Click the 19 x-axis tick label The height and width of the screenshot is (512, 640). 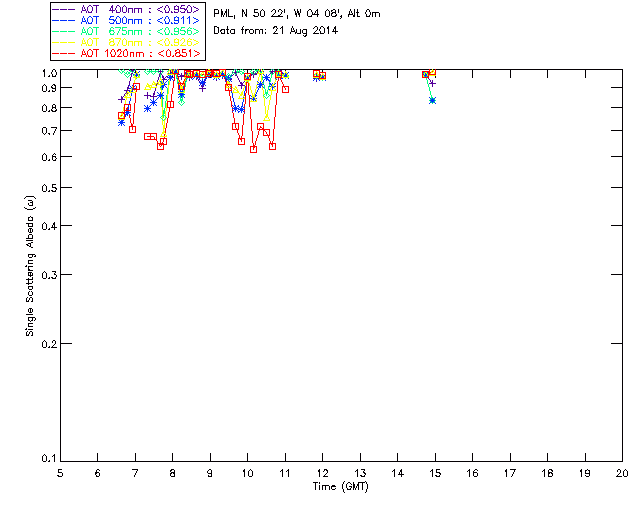585,473
